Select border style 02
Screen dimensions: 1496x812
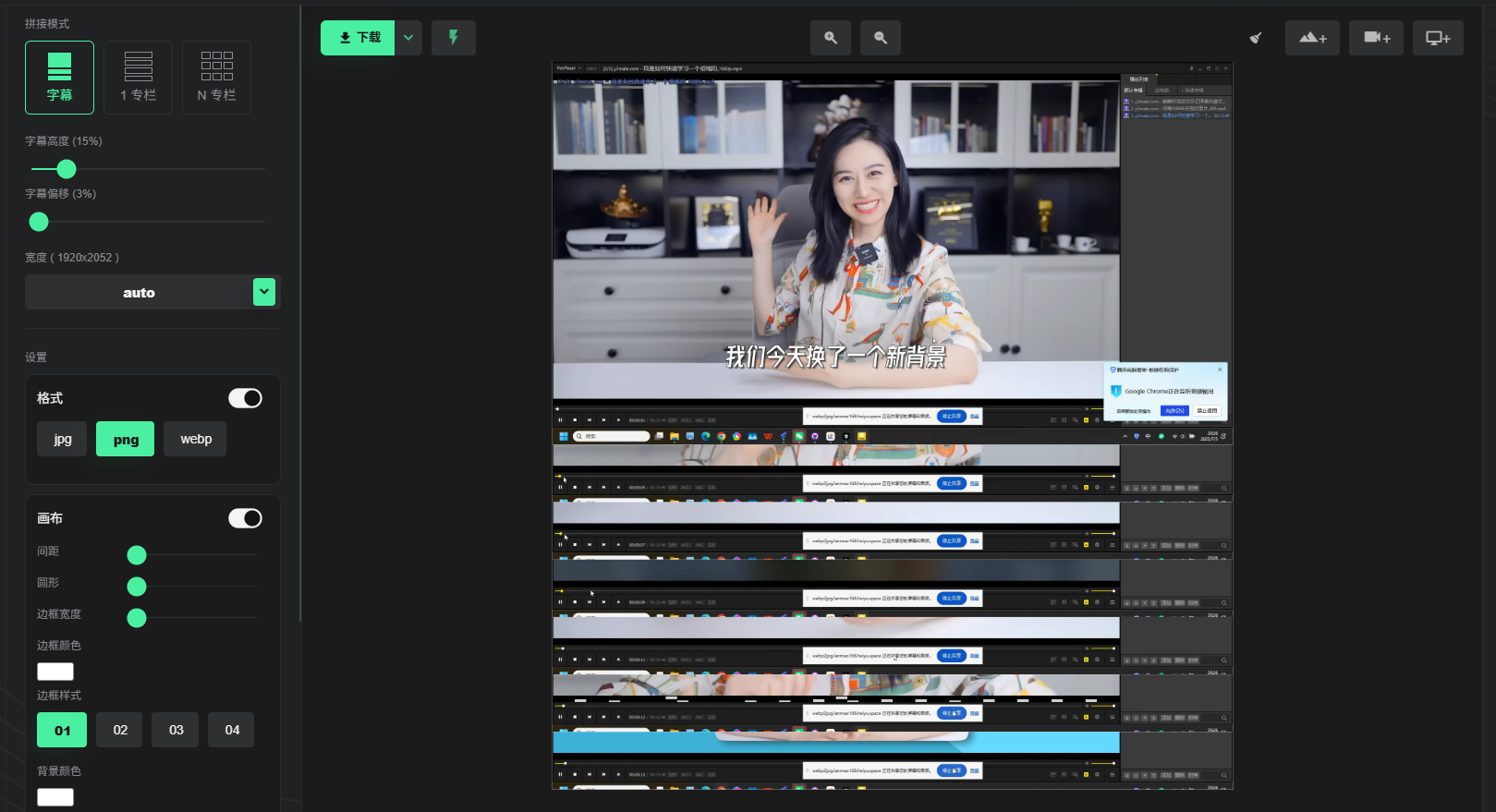tap(120, 730)
